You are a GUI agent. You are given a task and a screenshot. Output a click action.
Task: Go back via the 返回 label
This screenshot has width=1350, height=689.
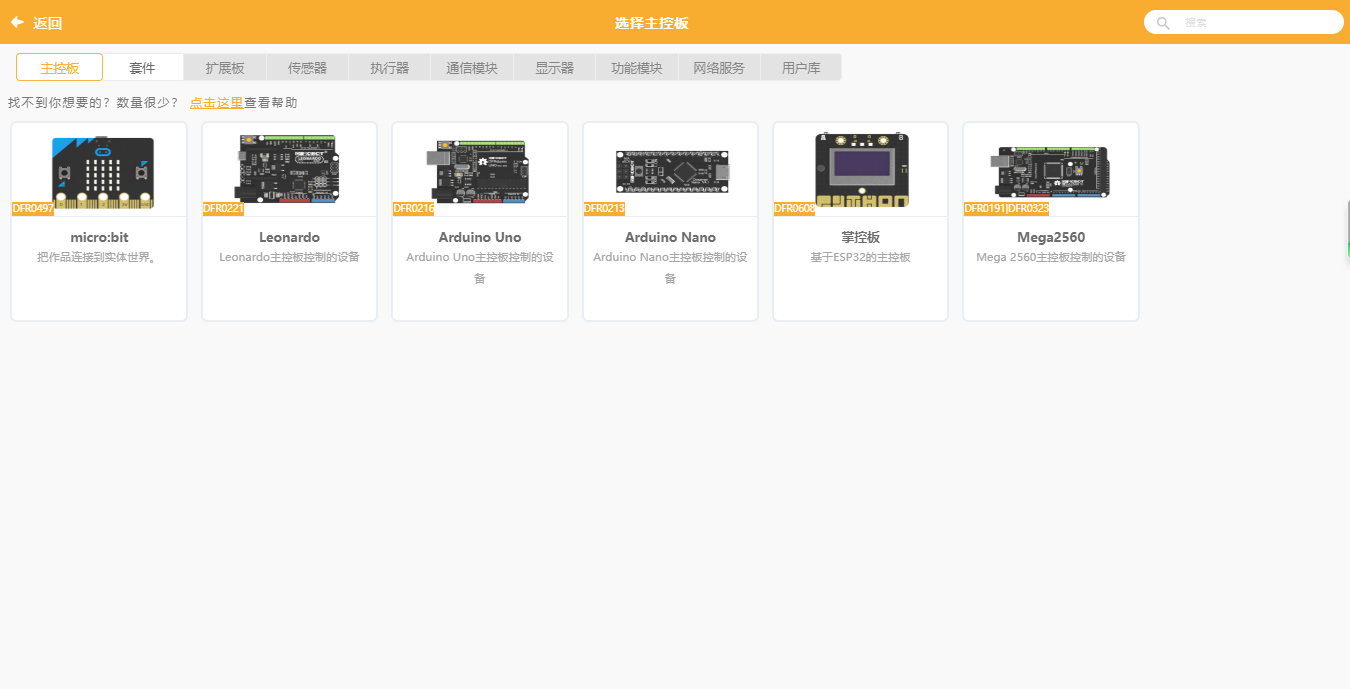coord(47,23)
